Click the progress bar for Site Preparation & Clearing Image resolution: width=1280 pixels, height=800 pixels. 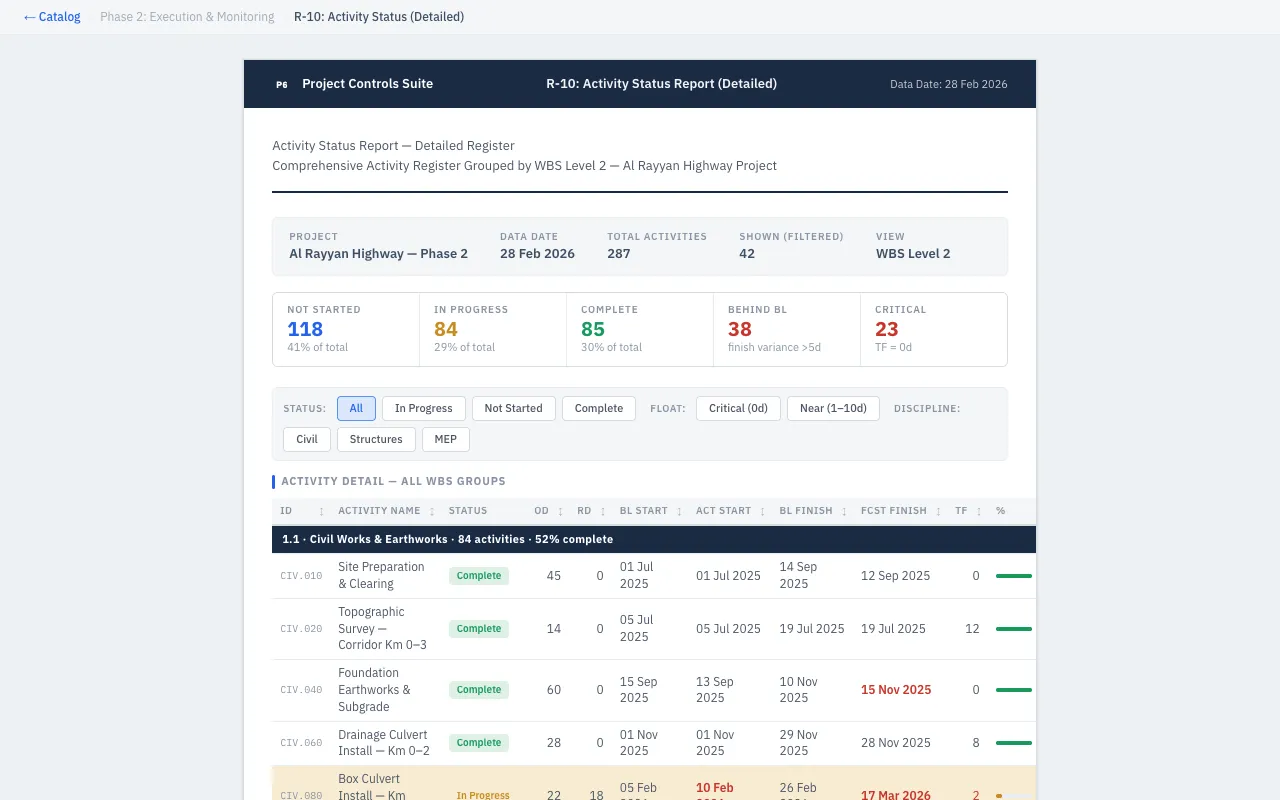coord(1013,576)
